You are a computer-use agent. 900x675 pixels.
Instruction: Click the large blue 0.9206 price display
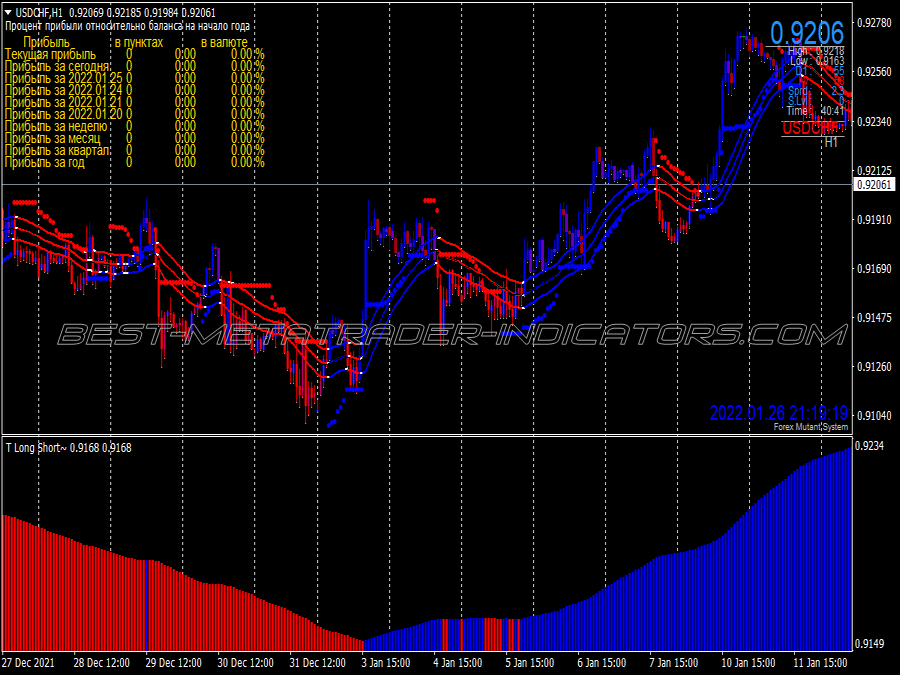(807, 33)
